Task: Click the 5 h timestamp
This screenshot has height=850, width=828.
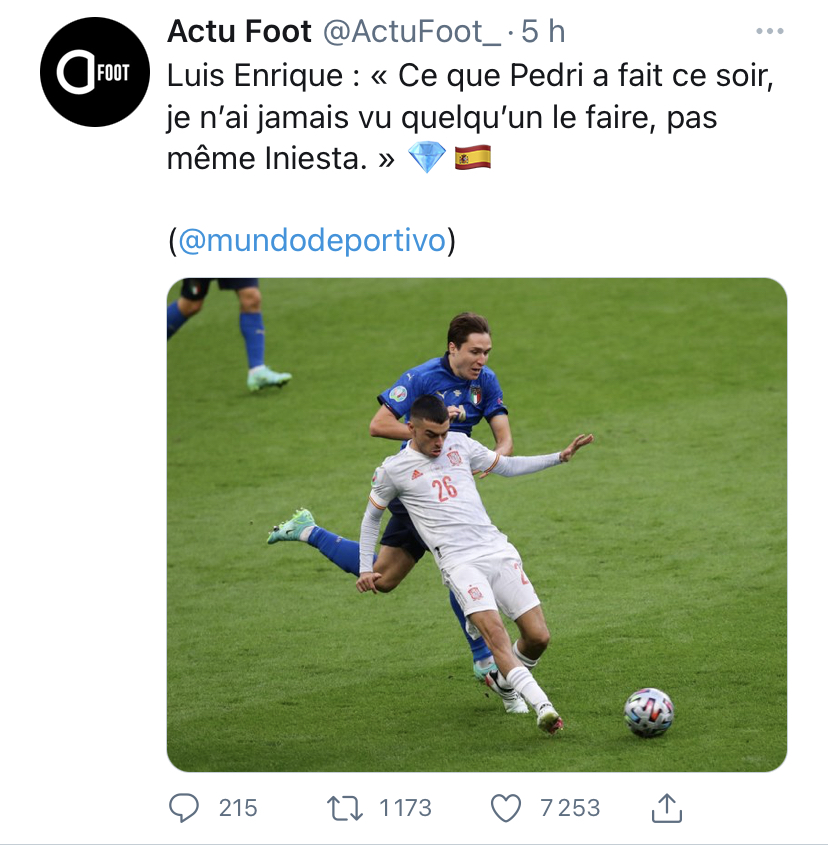Action: click(543, 31)
